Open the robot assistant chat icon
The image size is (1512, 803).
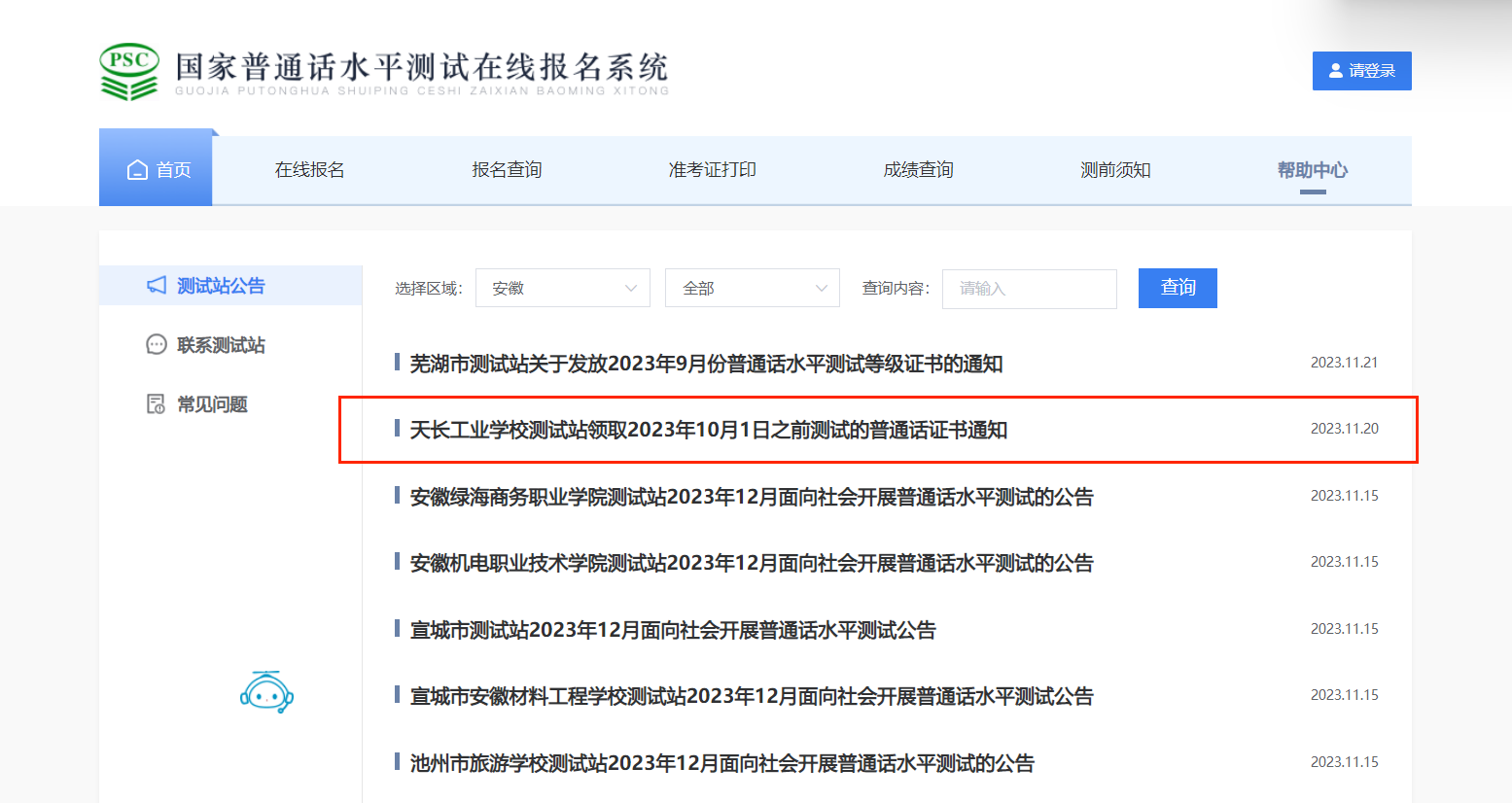[x=266, y=692]
